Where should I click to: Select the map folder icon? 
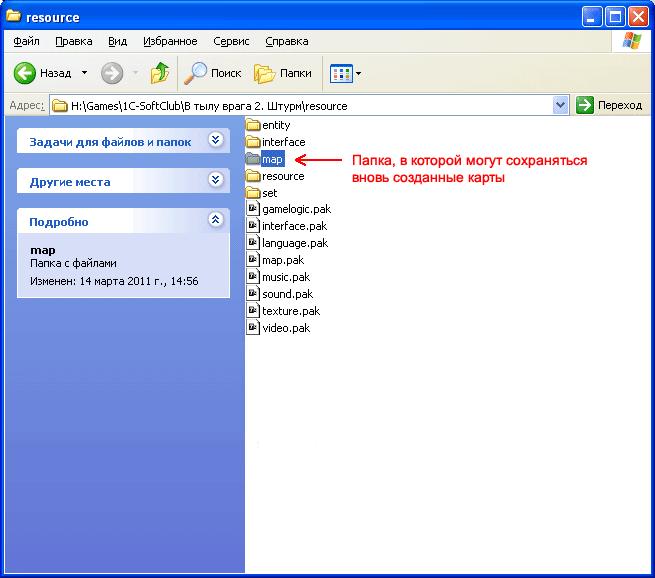point(253,159)
